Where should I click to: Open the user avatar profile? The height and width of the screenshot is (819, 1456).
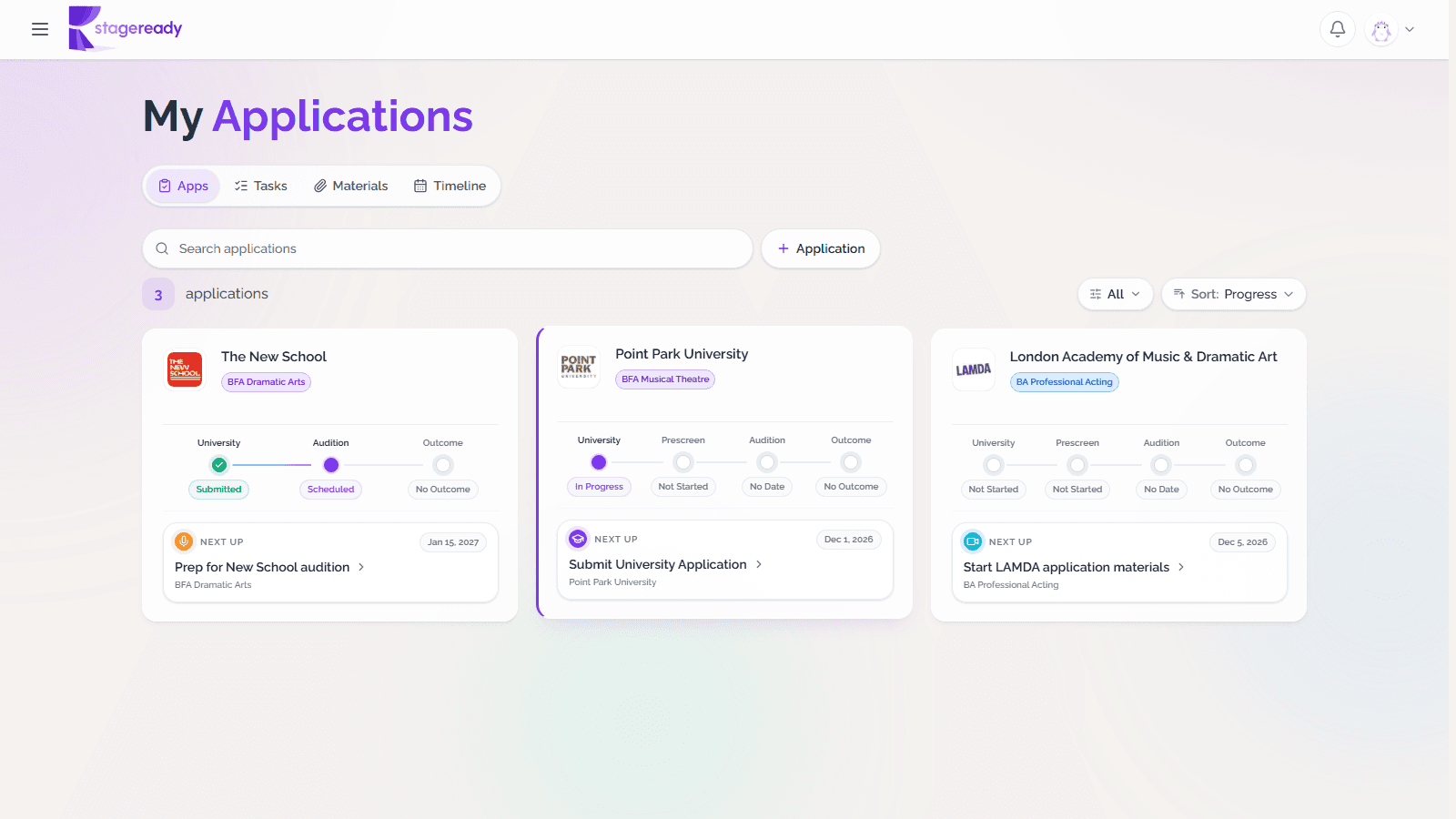point(1381,29)
